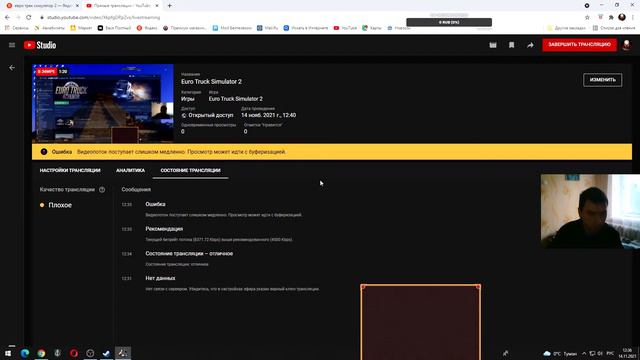Image resolution: width=640 pixels, height=360 pixels.
Task: Launch Microsoft Edge from the taskbar
Action: point(25,353)
